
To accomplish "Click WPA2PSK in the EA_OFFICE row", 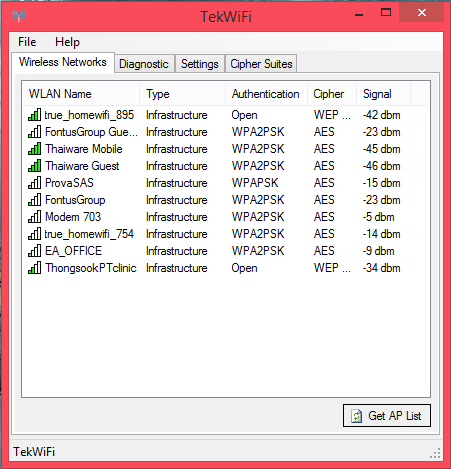I will point(258,251).
